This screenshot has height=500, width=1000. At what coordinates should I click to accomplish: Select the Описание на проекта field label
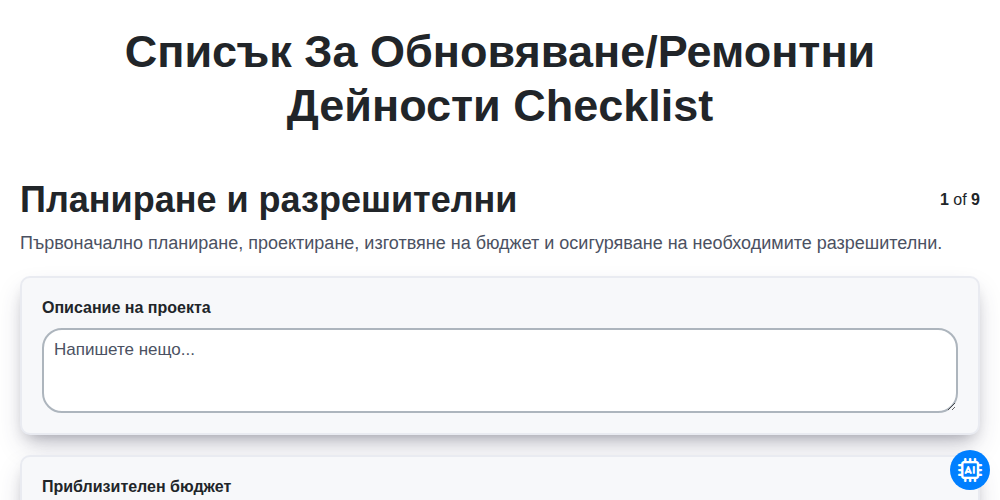(x=126, y=307)
